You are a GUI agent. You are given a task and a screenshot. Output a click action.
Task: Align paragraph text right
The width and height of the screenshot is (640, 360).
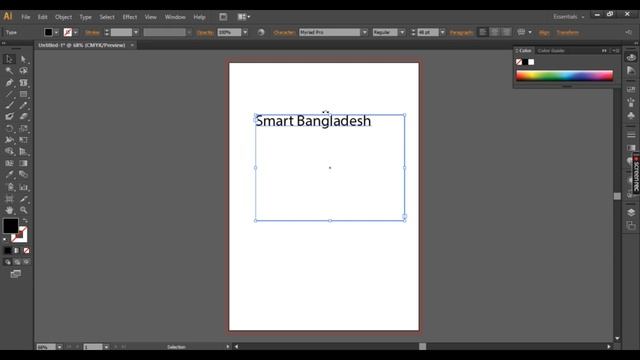coord(507,32)
